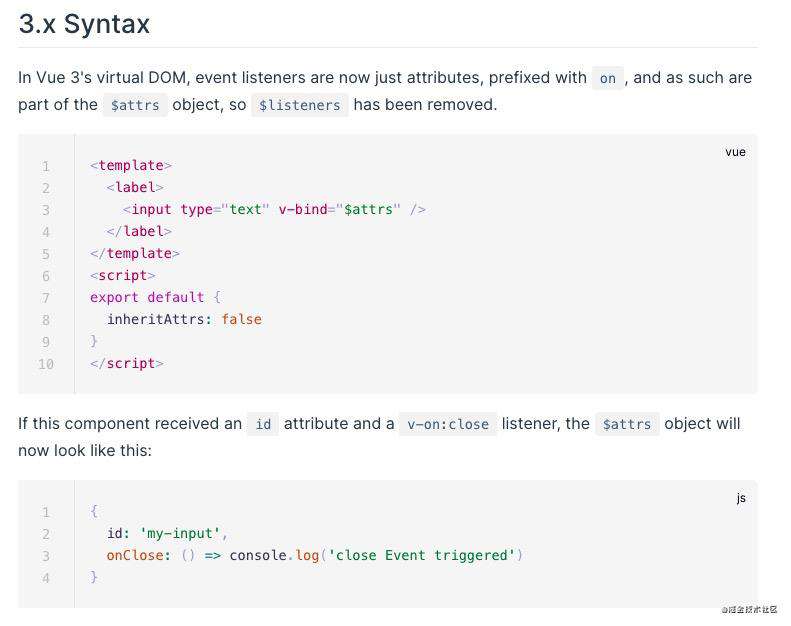Click the '$attrs' code badge in first paragraph
The width and height of the screenshot is (791, 626).
[135, 105]
